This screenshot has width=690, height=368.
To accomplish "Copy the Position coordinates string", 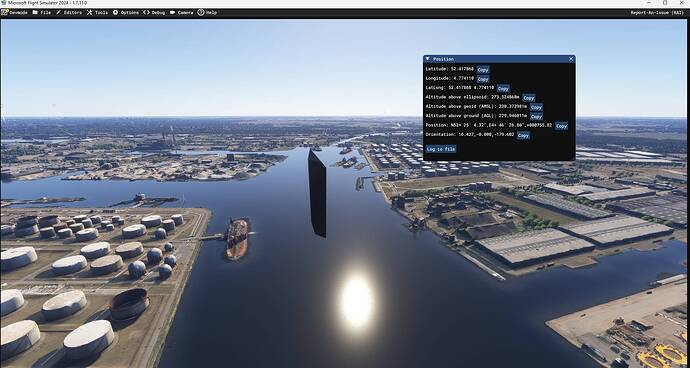I will (561, 126).
